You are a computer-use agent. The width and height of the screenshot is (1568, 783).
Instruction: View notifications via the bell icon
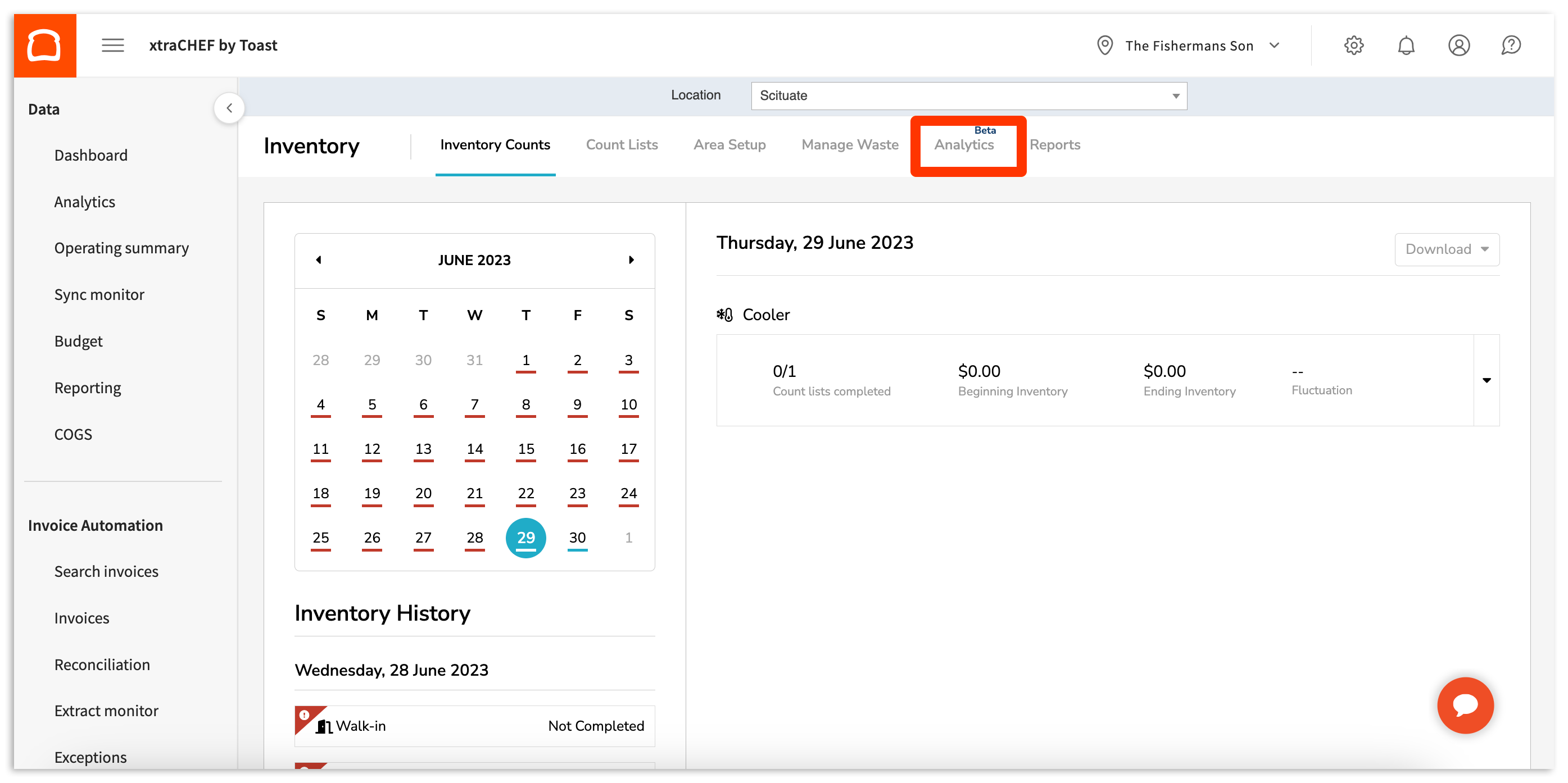point(1406,45)
